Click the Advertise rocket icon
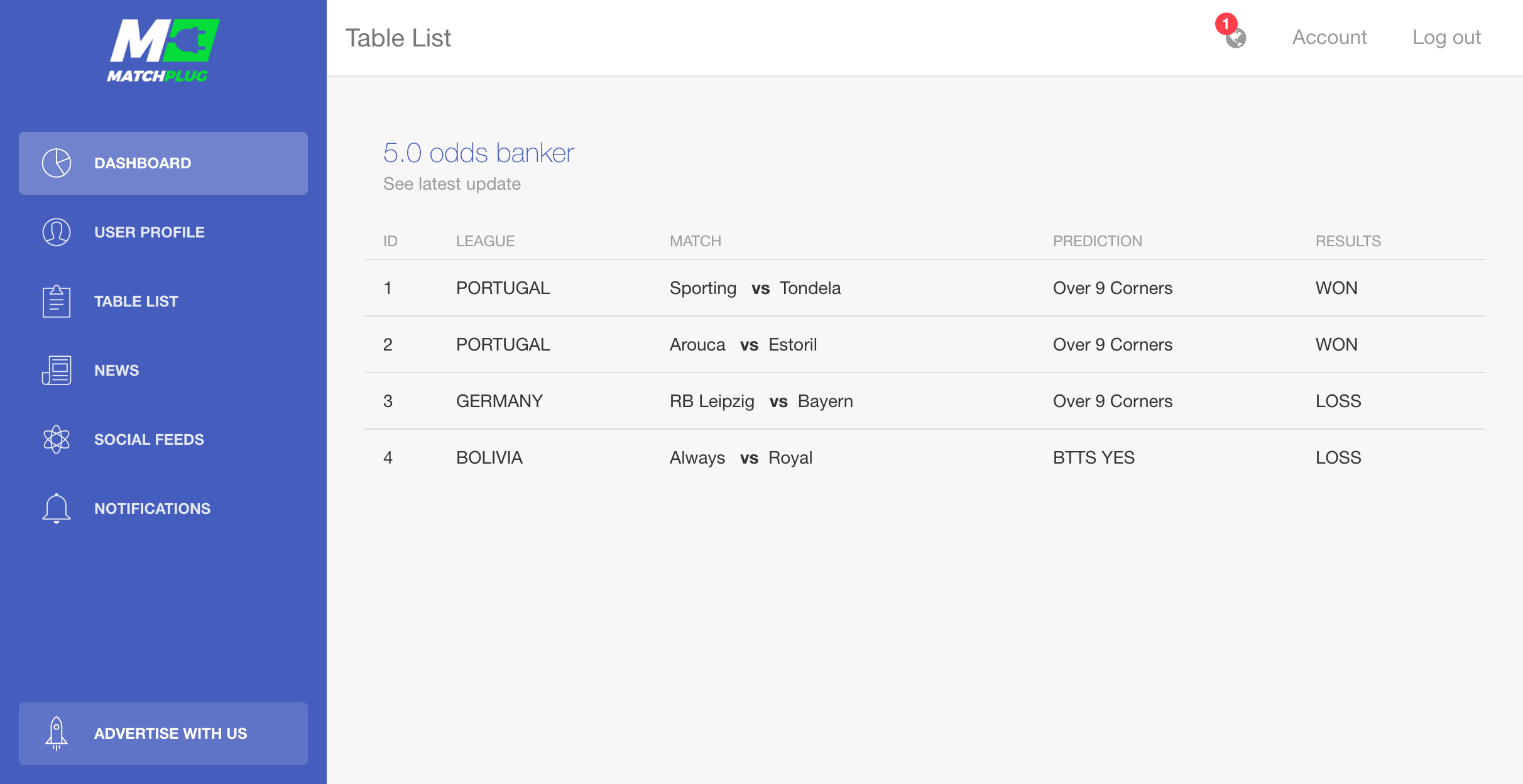 (57, 734)
